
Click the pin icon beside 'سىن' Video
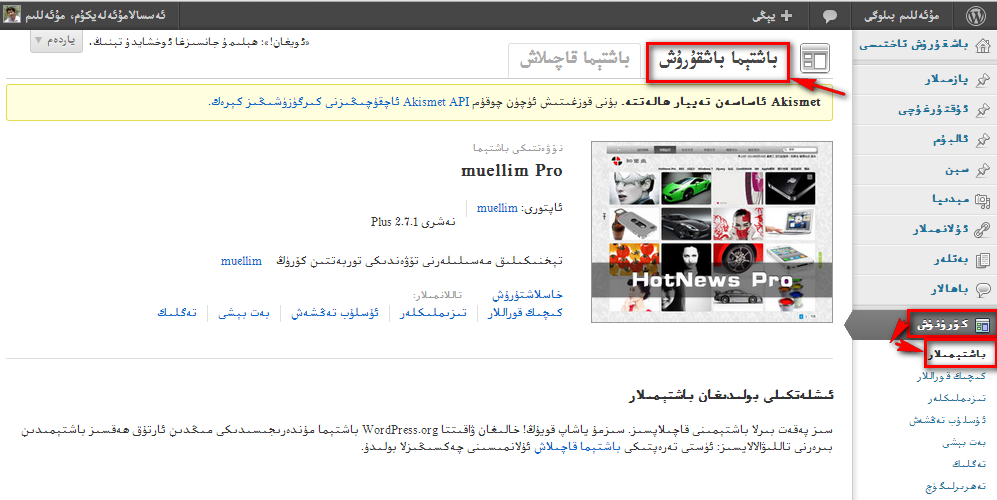point(983,169)
